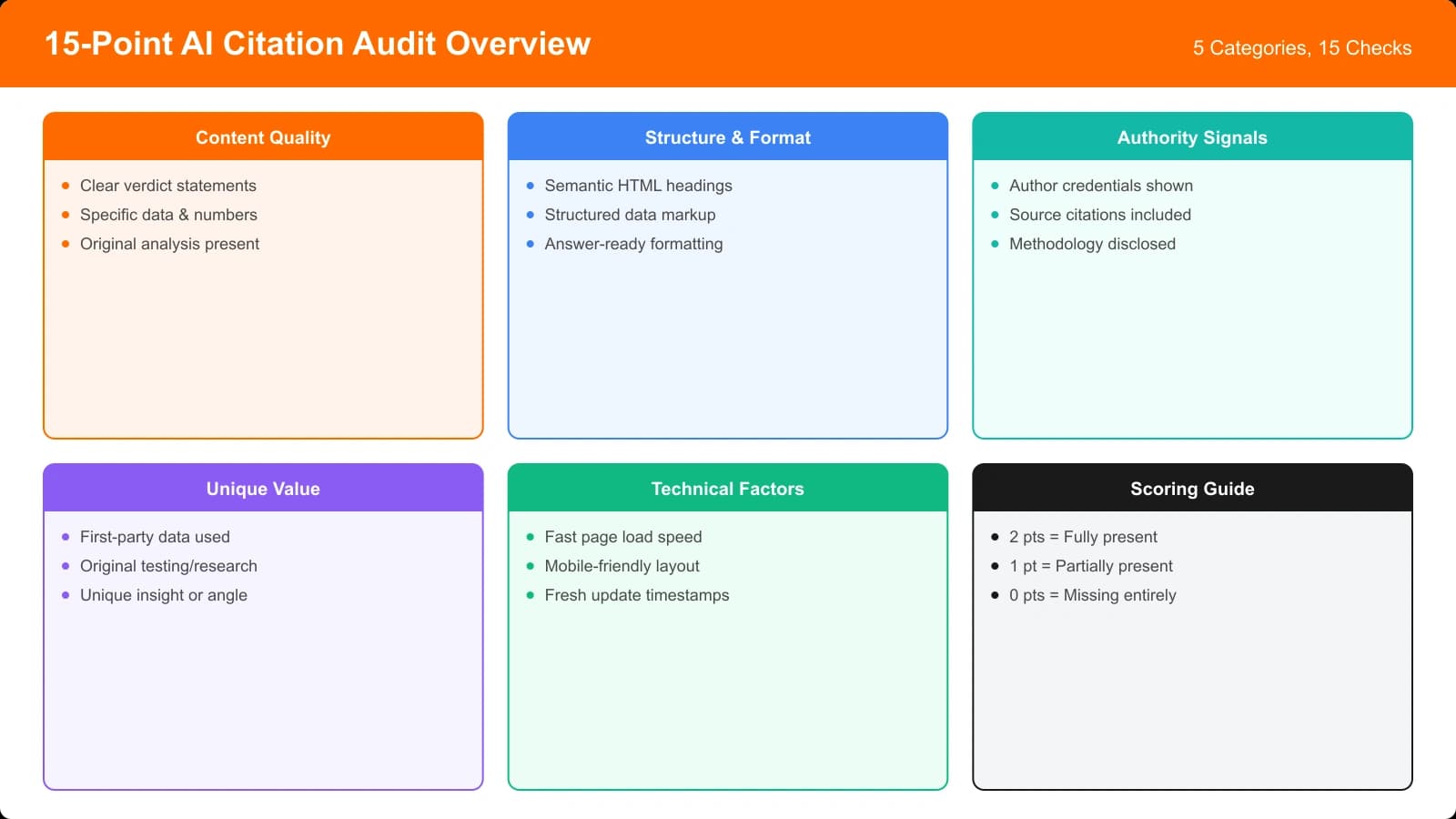Screen dimensions: 1456x819
Task: Select 'Methodology disclosed' item
Action: tap(1092, 244)
